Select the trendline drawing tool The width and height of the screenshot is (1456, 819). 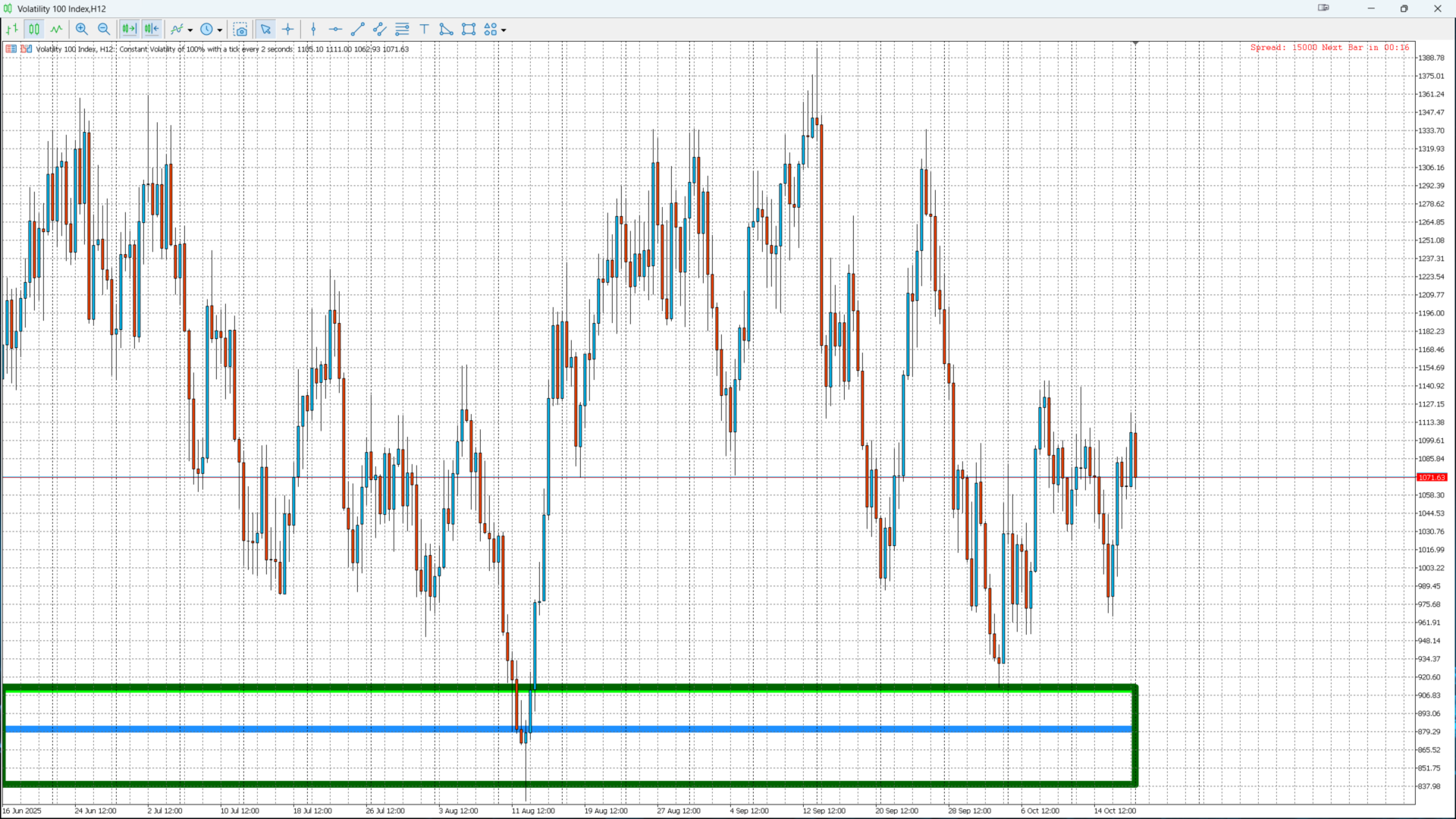(358, 30)
